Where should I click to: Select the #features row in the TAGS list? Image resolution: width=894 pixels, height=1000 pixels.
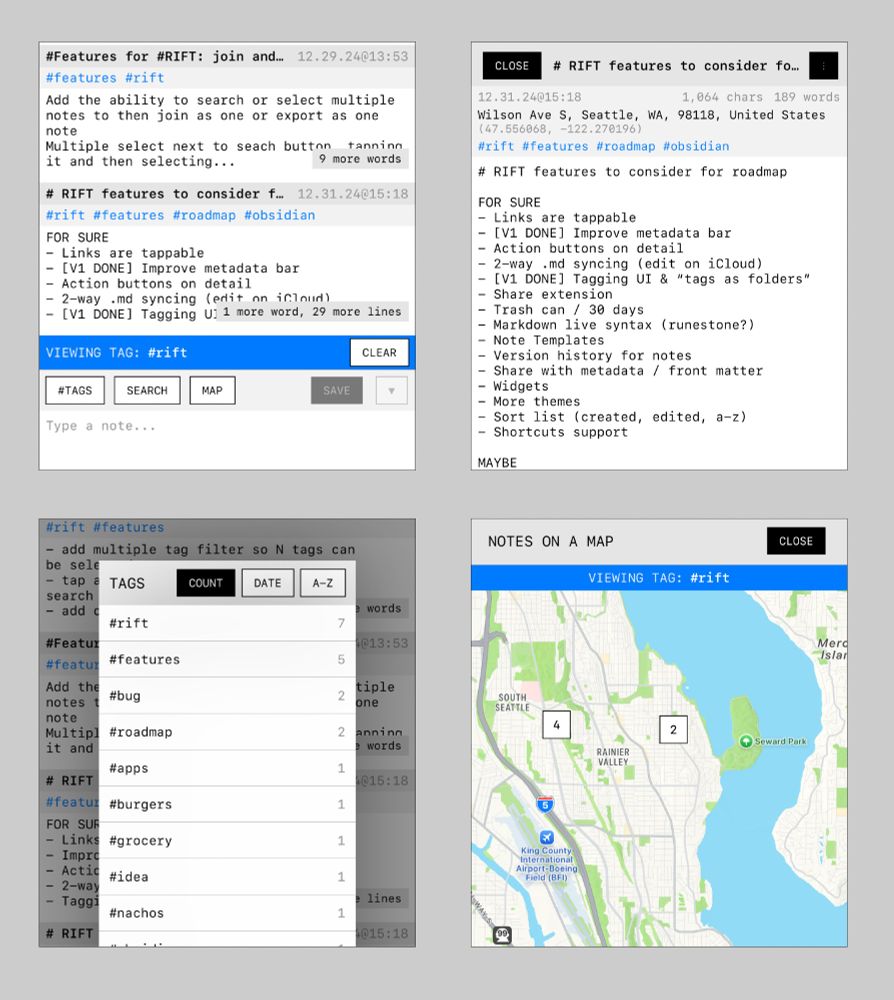coord(227,659)
